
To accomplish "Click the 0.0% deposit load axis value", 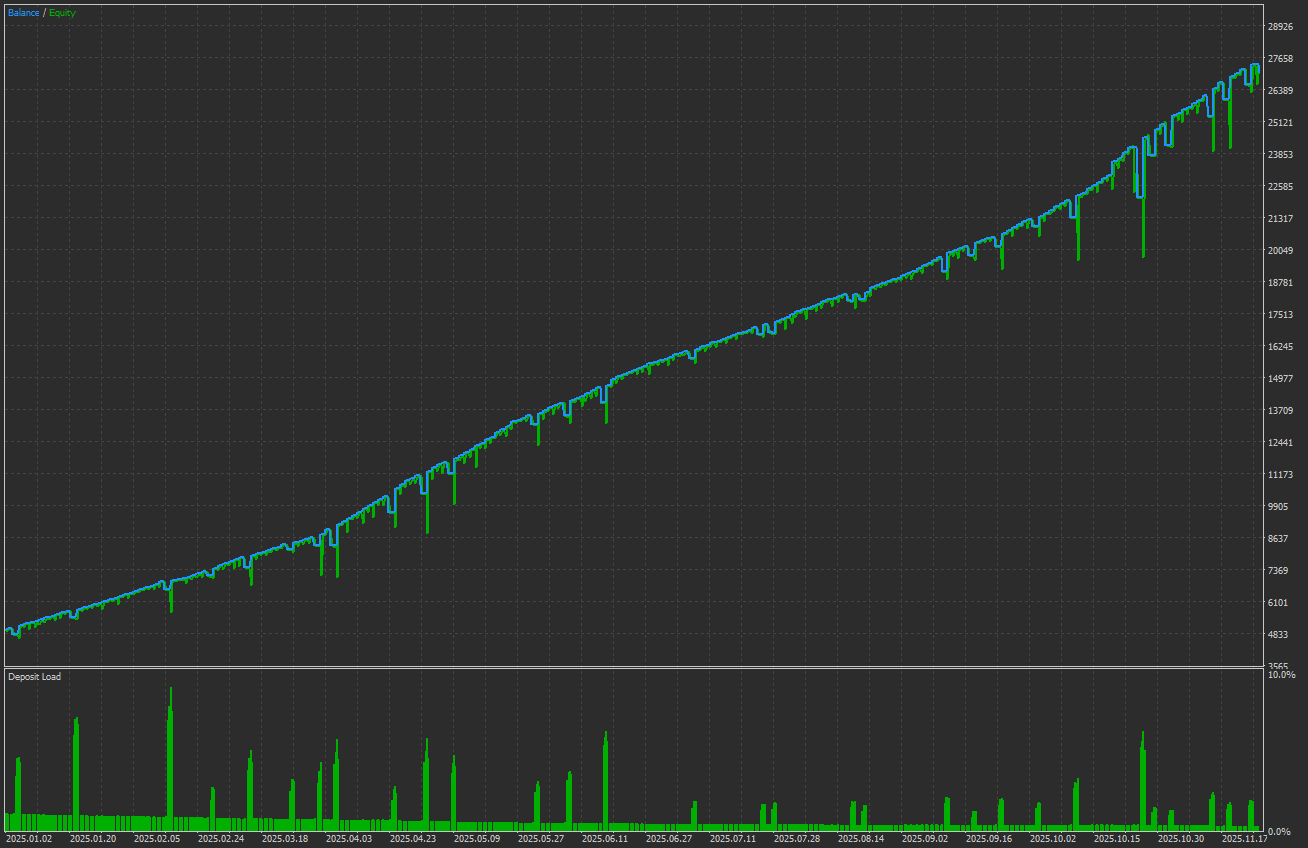I will pos(1281,831).
